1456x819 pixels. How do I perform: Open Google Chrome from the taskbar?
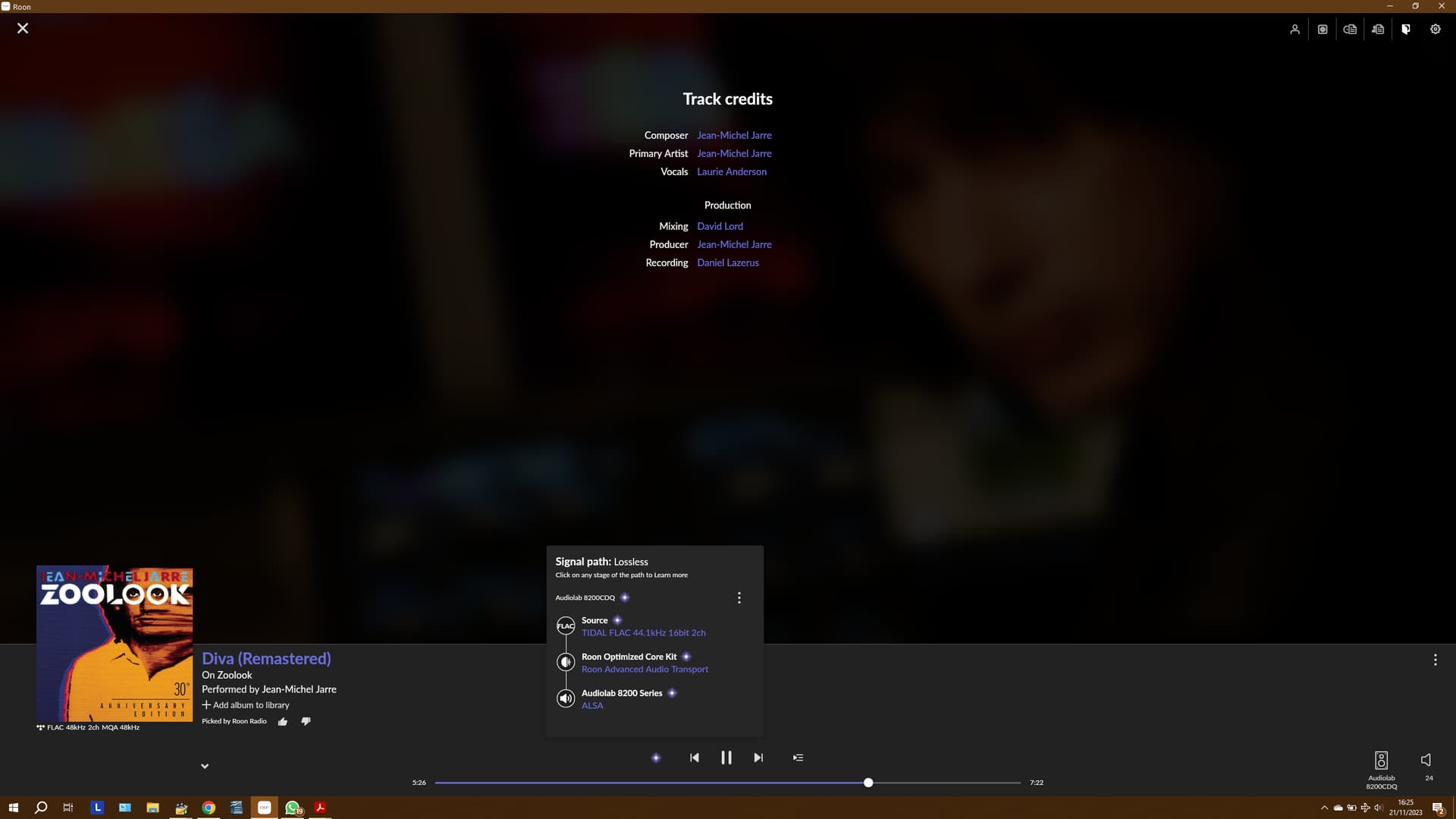(209, 808)
